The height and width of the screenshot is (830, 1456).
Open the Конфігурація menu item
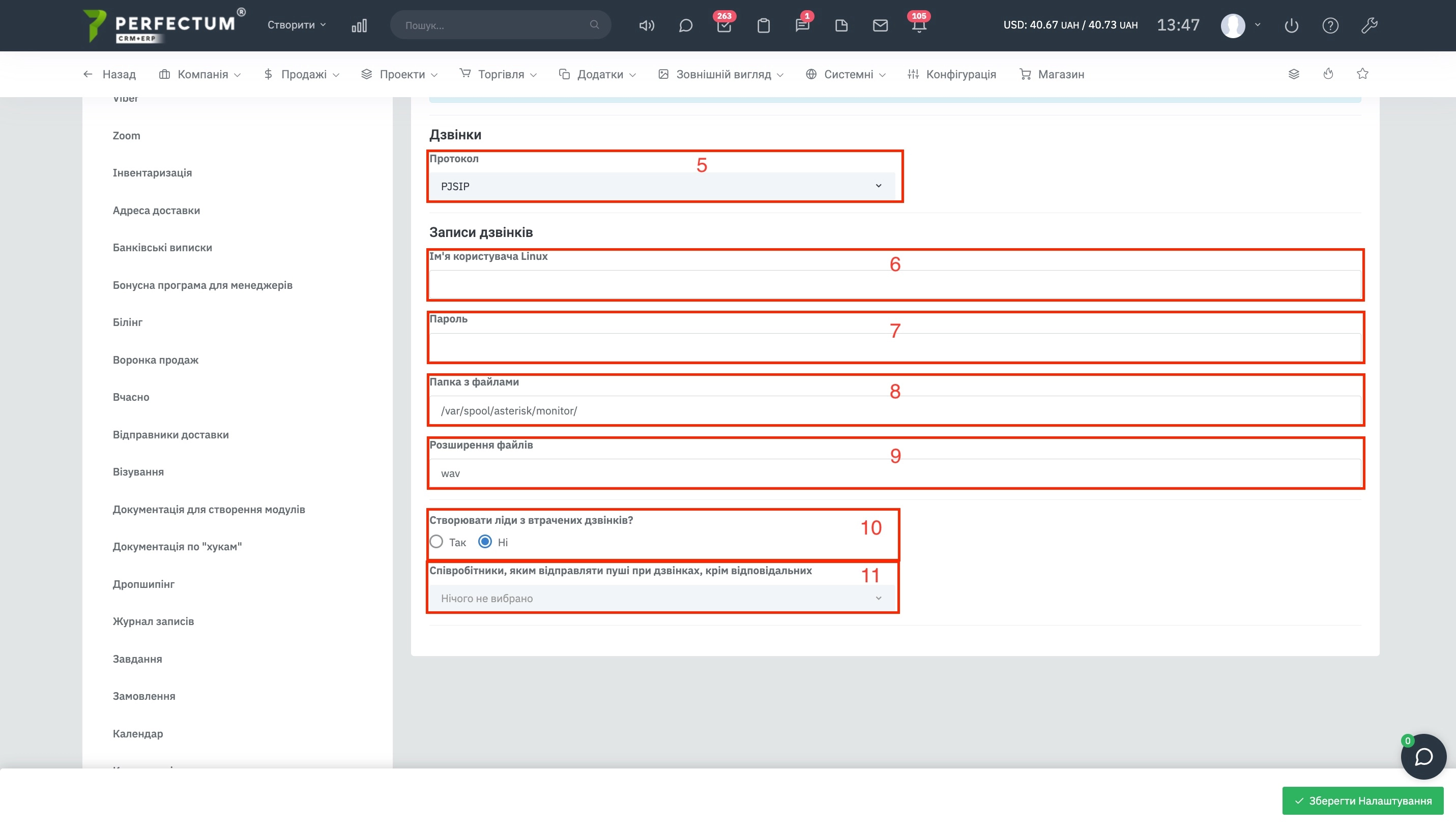[951, 74]
